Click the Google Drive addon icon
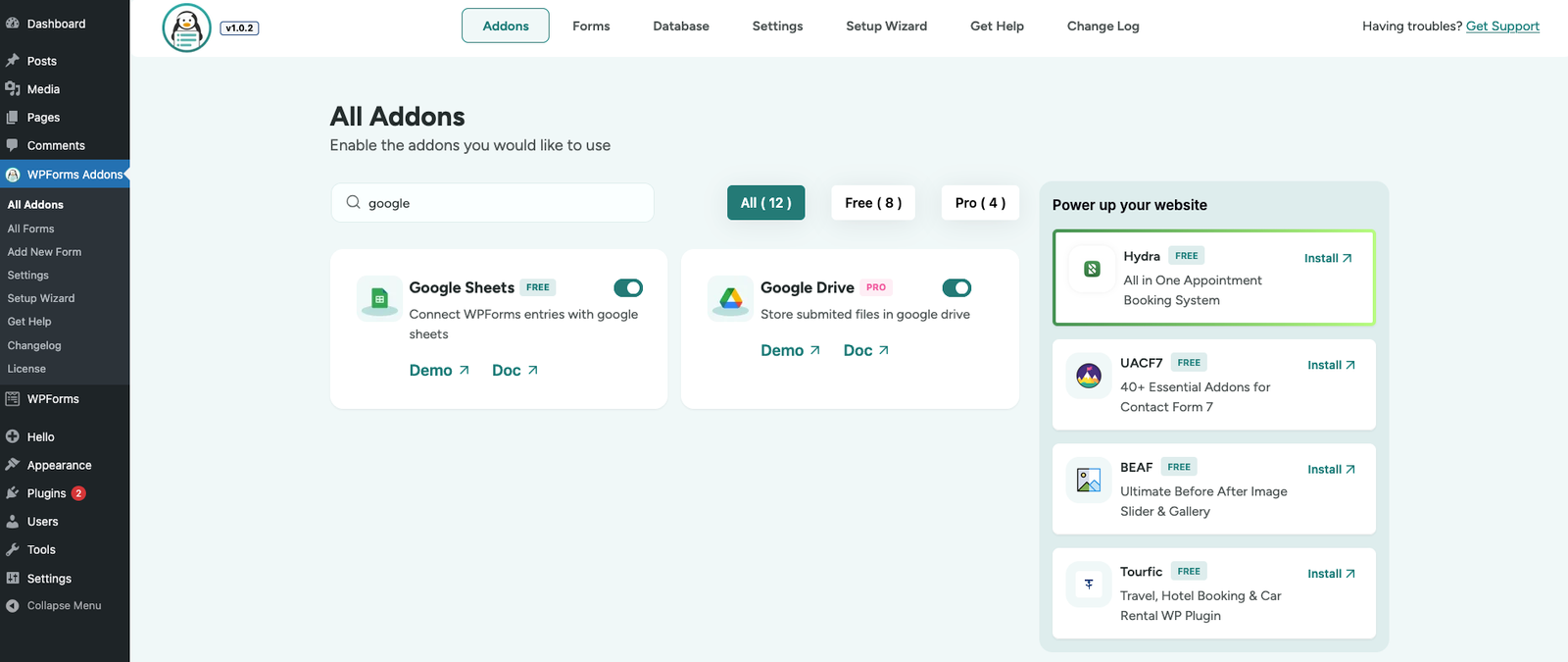Screen dimensions: 1568x662 pos(730,298)
